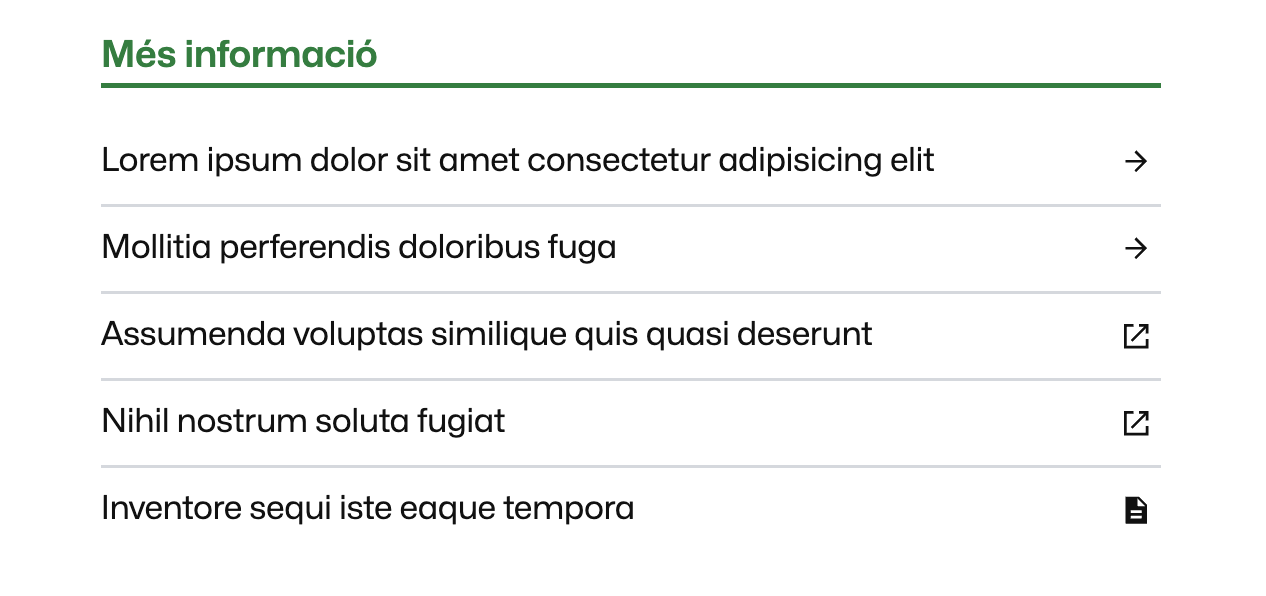The width and height of the screenshot is (1266, 596).
Task: Open external link icon beside Nihil nostrum soluta fugiat
Action: pyautogui.click(x=1136, y=423)
